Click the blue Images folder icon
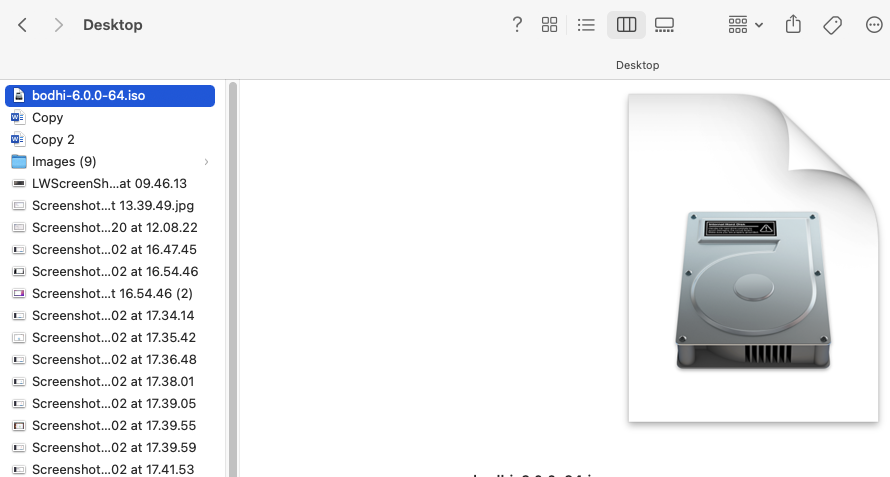The image size is (890, 477). click(x=19, y=162)
